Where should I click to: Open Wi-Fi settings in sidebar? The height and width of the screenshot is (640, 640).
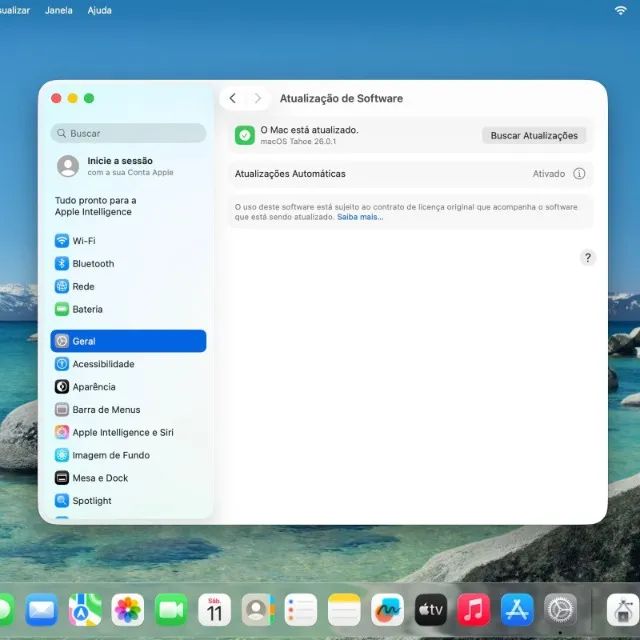pyautogui.click(x=128, y=241)
